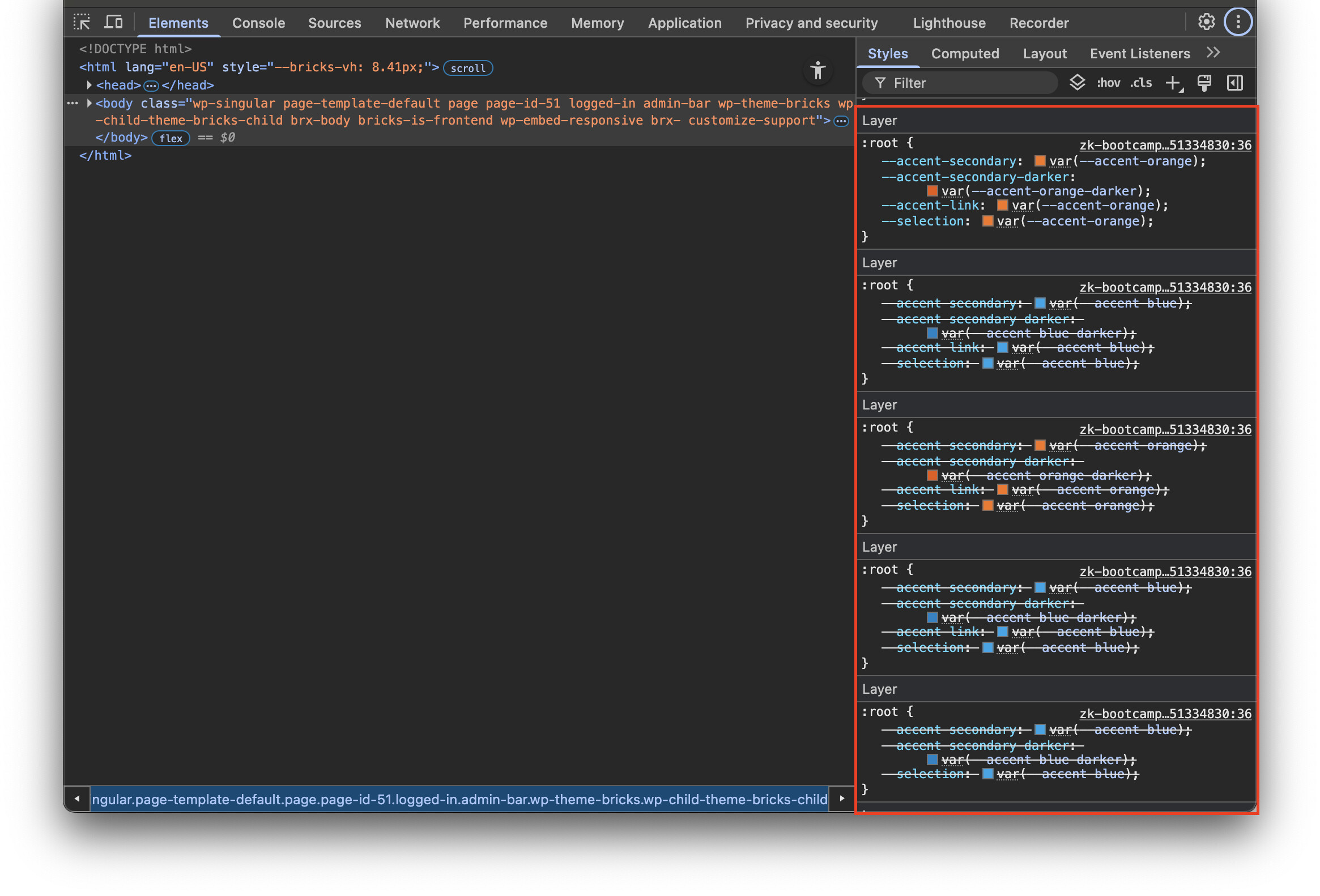Click active --accent-link property name
The image size is (1320, 896).
pos(930,206)
